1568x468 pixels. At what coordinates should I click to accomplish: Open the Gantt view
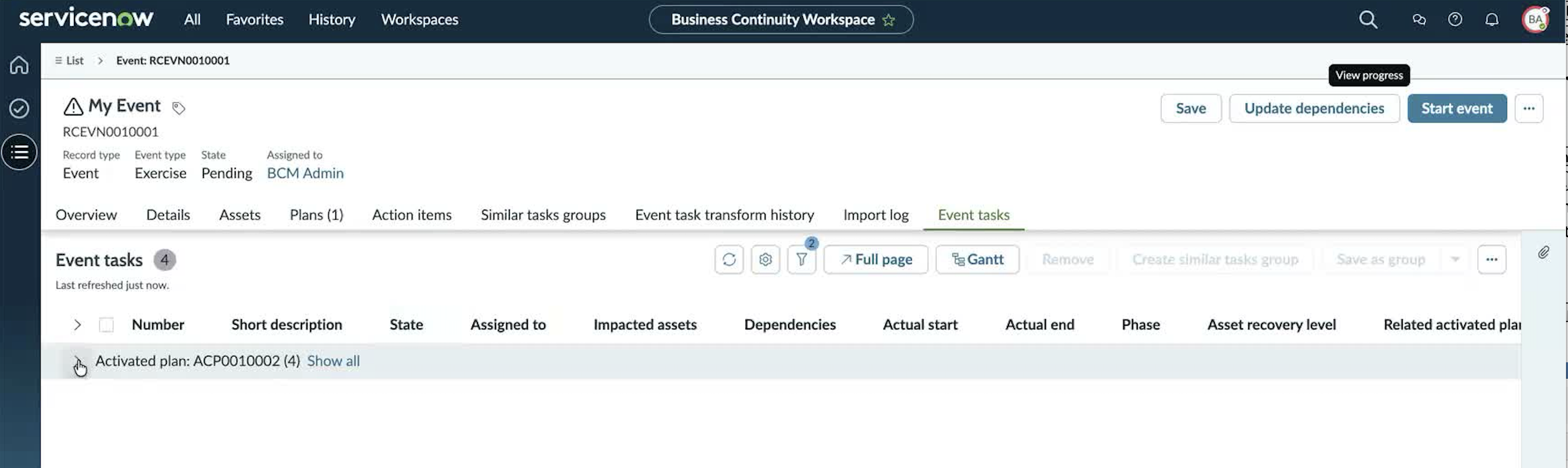pos(977,259)
